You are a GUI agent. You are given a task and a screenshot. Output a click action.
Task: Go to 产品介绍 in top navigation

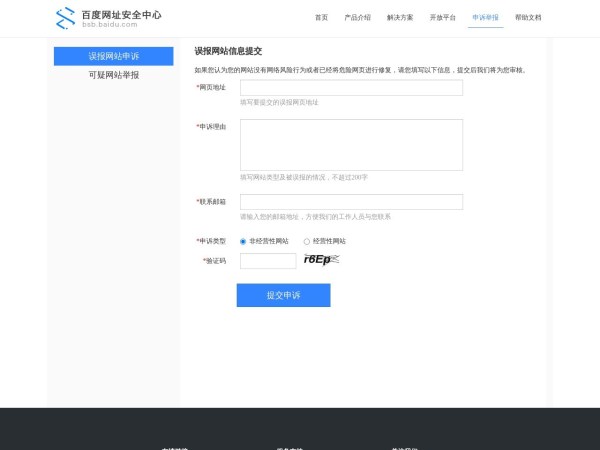pyautogui.click(x=357, y=18)
